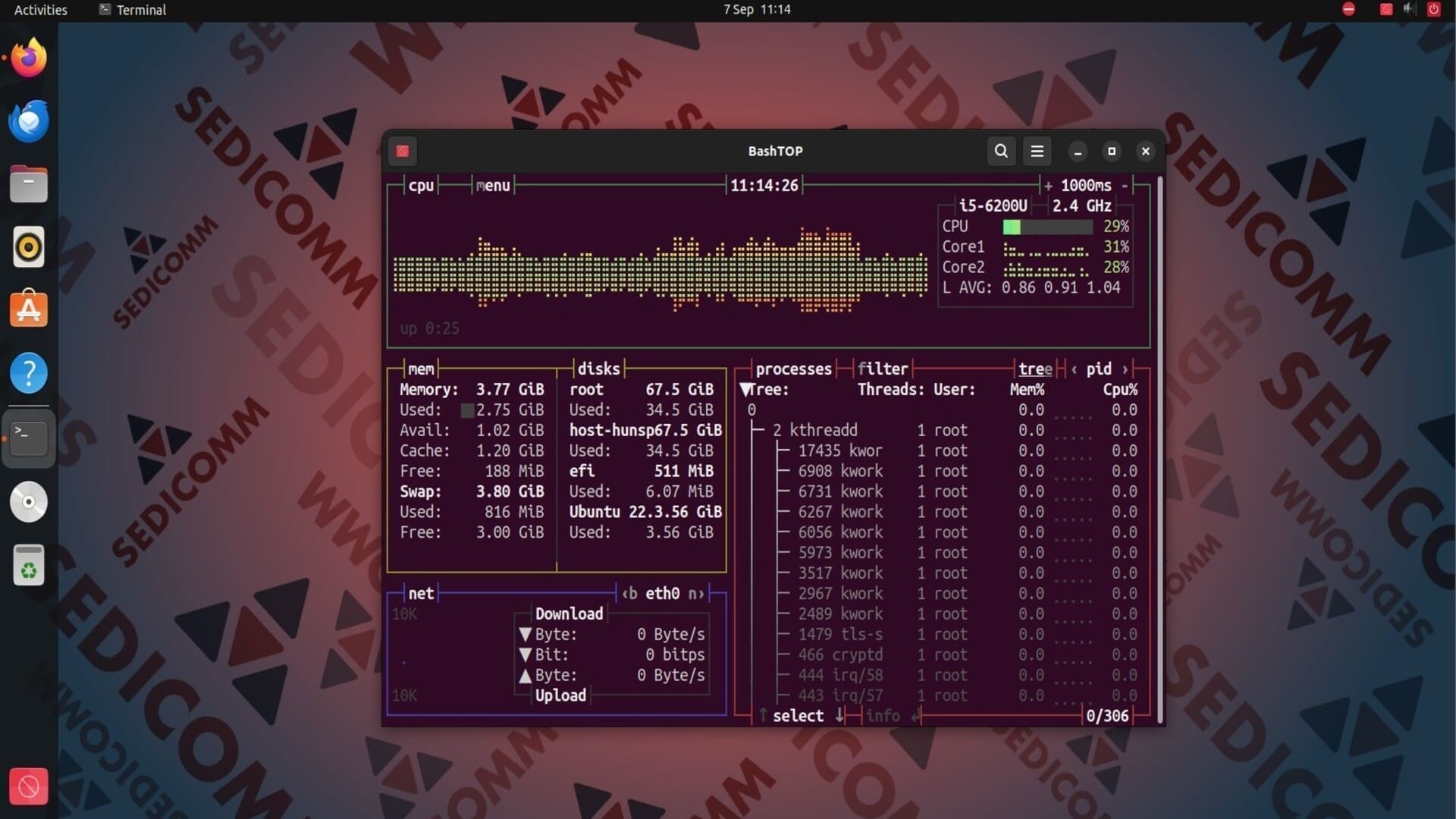Click the filter option in processes

coord(882,369)
